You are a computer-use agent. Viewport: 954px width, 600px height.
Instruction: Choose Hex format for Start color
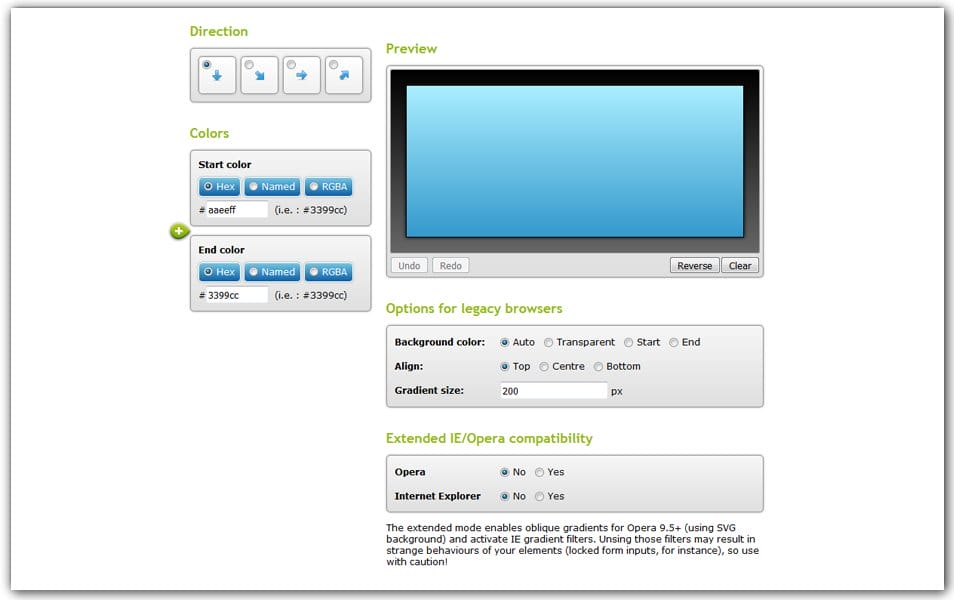219,187
